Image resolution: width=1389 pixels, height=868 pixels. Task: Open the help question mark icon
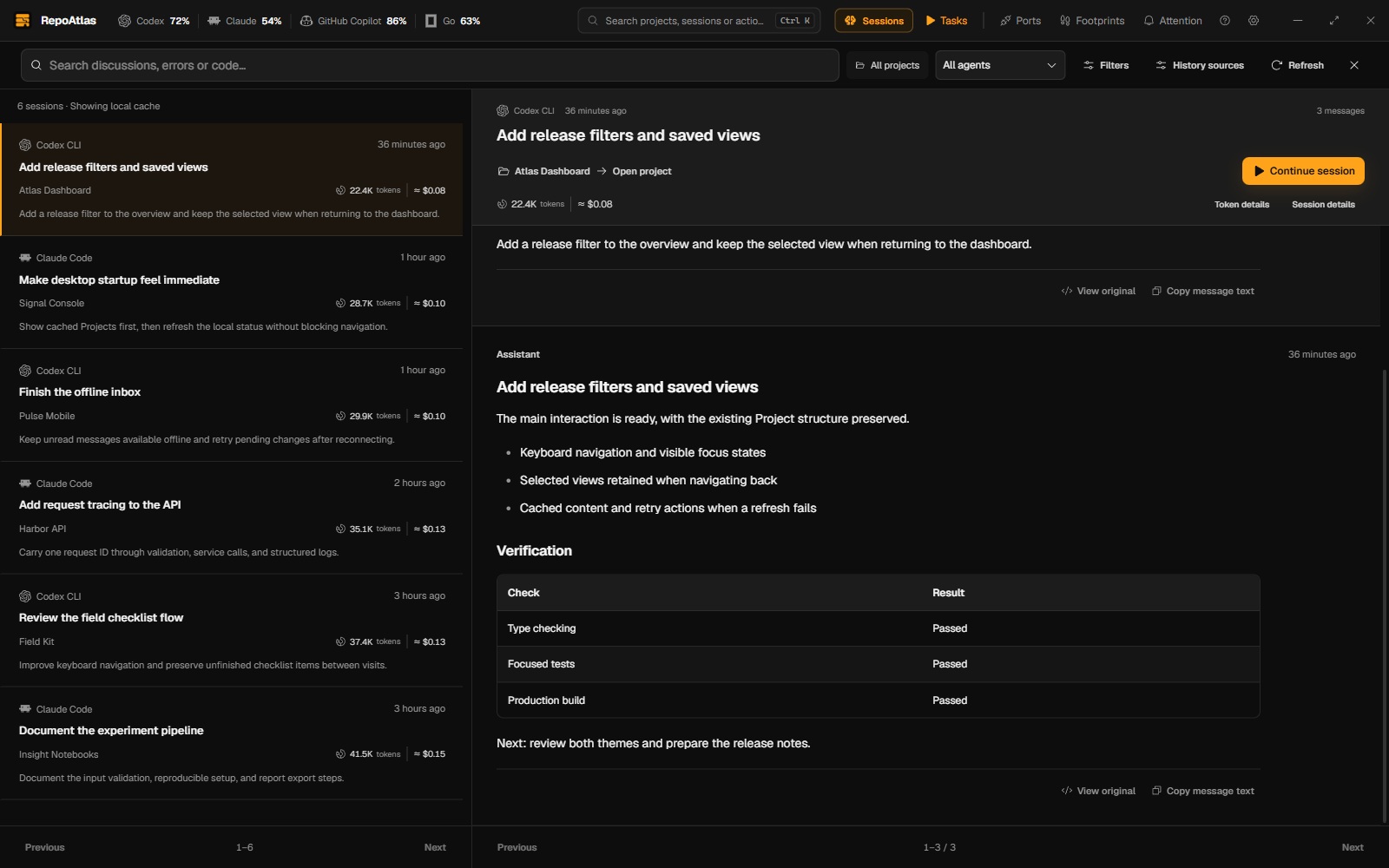point(1225,21)
